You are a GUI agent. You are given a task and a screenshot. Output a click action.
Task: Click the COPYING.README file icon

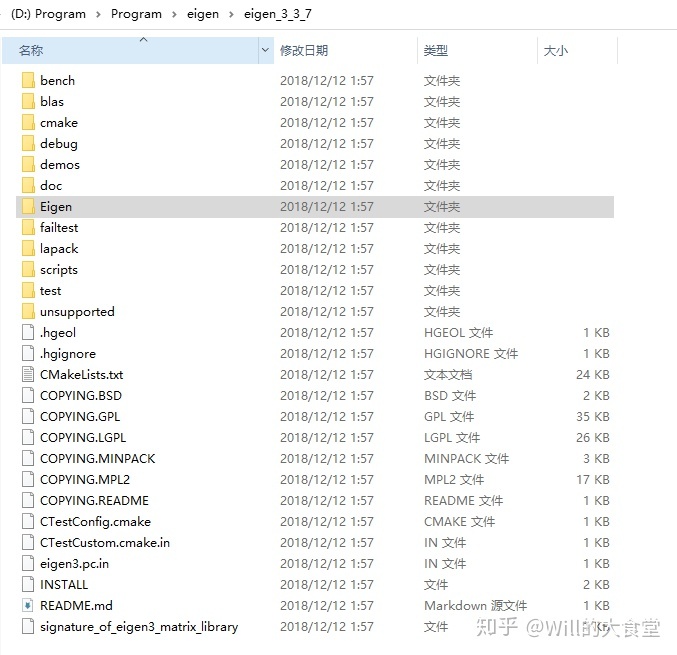28,500
